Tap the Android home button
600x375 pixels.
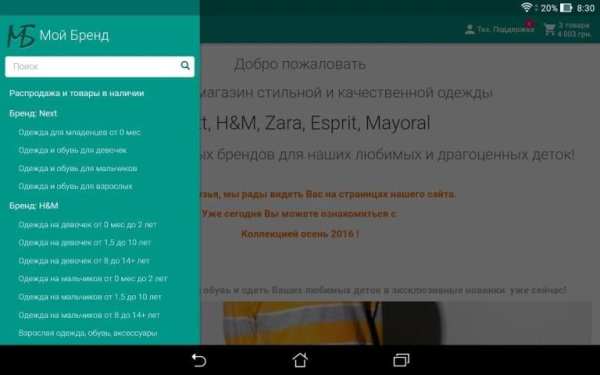tap(300, 360)
